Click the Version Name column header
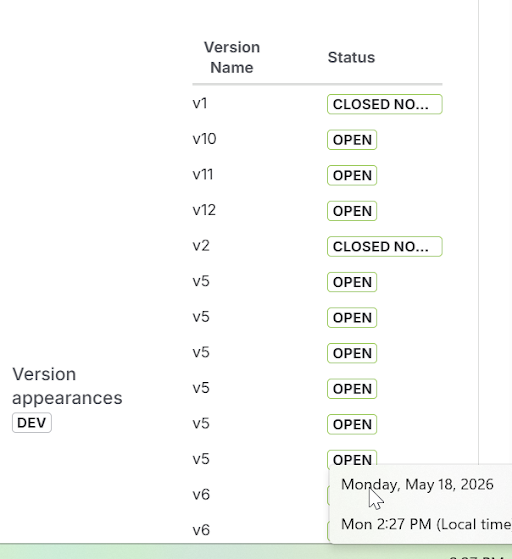512x559 pixels. pos(232,57)
